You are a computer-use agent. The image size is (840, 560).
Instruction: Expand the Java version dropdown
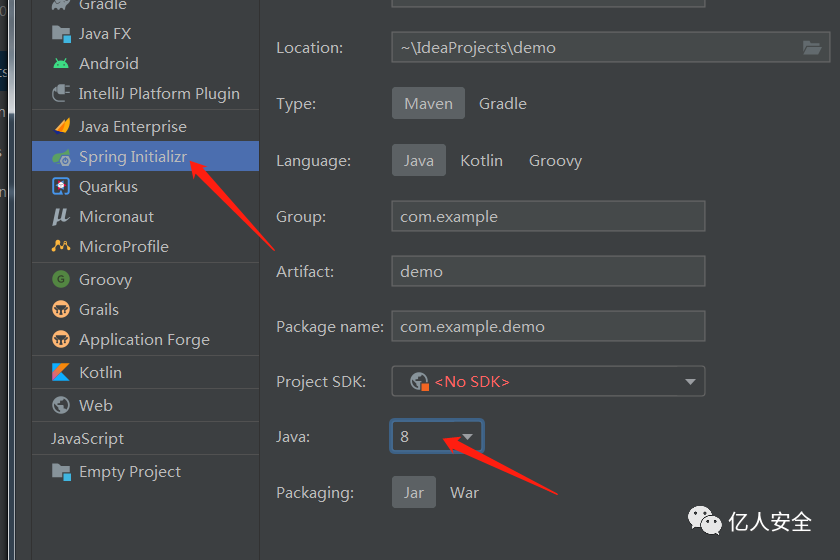(467, 437)
